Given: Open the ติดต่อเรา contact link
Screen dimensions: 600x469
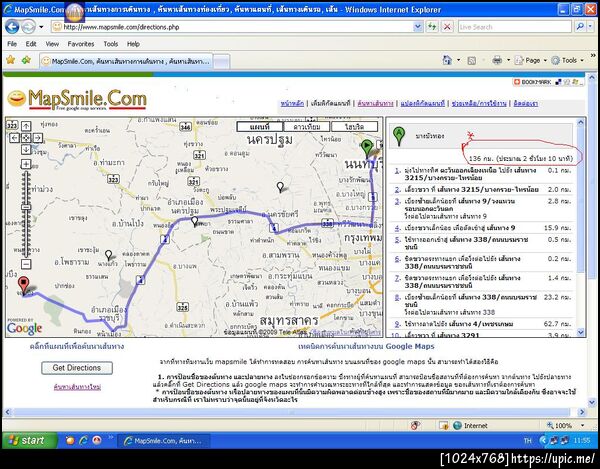Looking at the screenshot, I should point(525,104).
